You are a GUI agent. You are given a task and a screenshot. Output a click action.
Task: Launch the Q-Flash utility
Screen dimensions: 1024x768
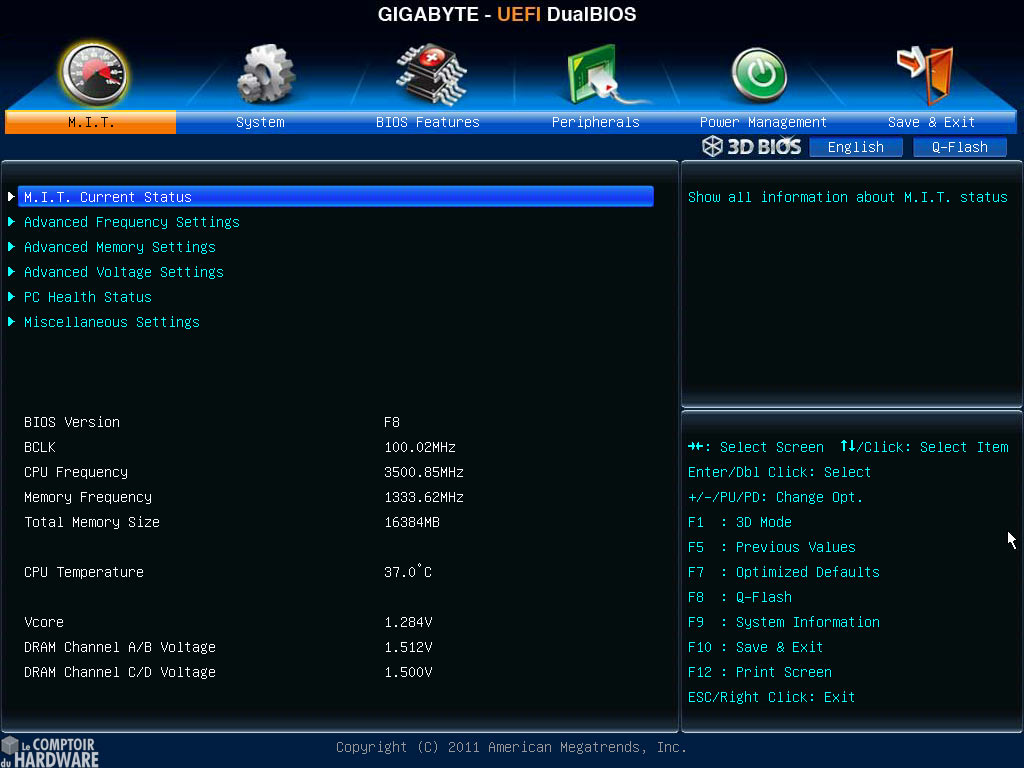click(959, 147)
